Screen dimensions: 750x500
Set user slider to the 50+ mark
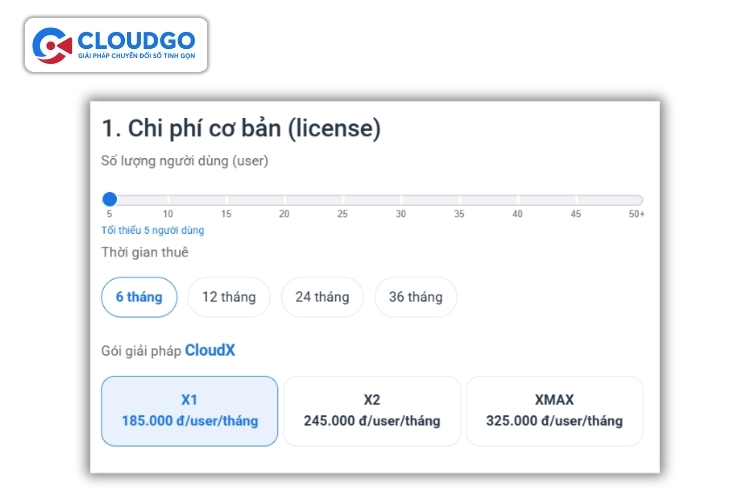click(x=636, y=200)
